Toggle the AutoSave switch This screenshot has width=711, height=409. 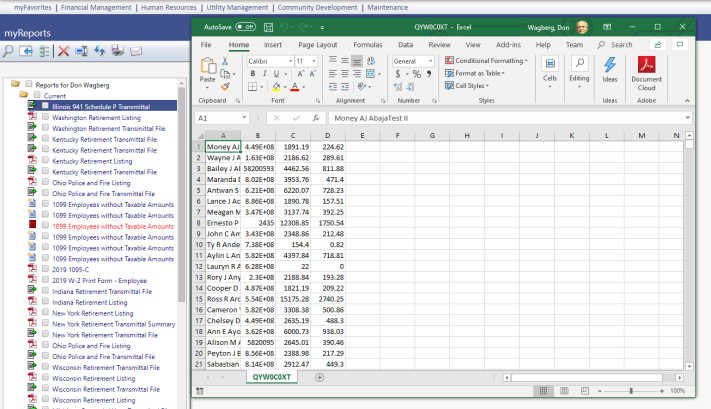point(245,28)
